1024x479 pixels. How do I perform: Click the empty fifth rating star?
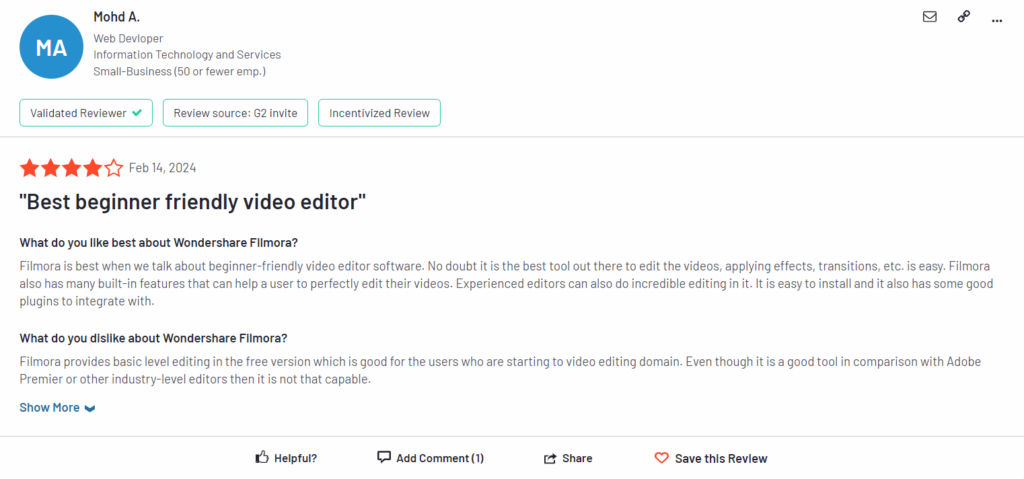click(114, 168)
